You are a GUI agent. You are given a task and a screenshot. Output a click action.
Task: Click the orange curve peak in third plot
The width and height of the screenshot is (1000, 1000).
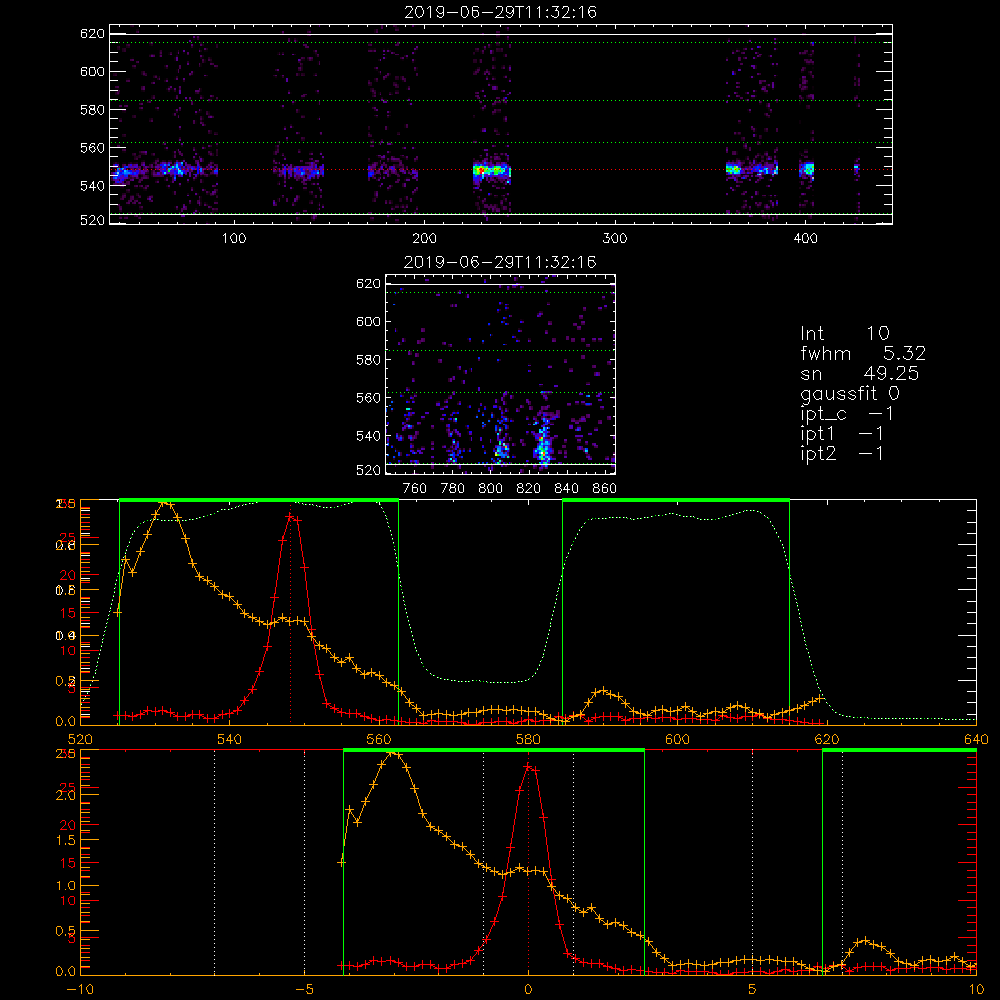pos(166,503)
